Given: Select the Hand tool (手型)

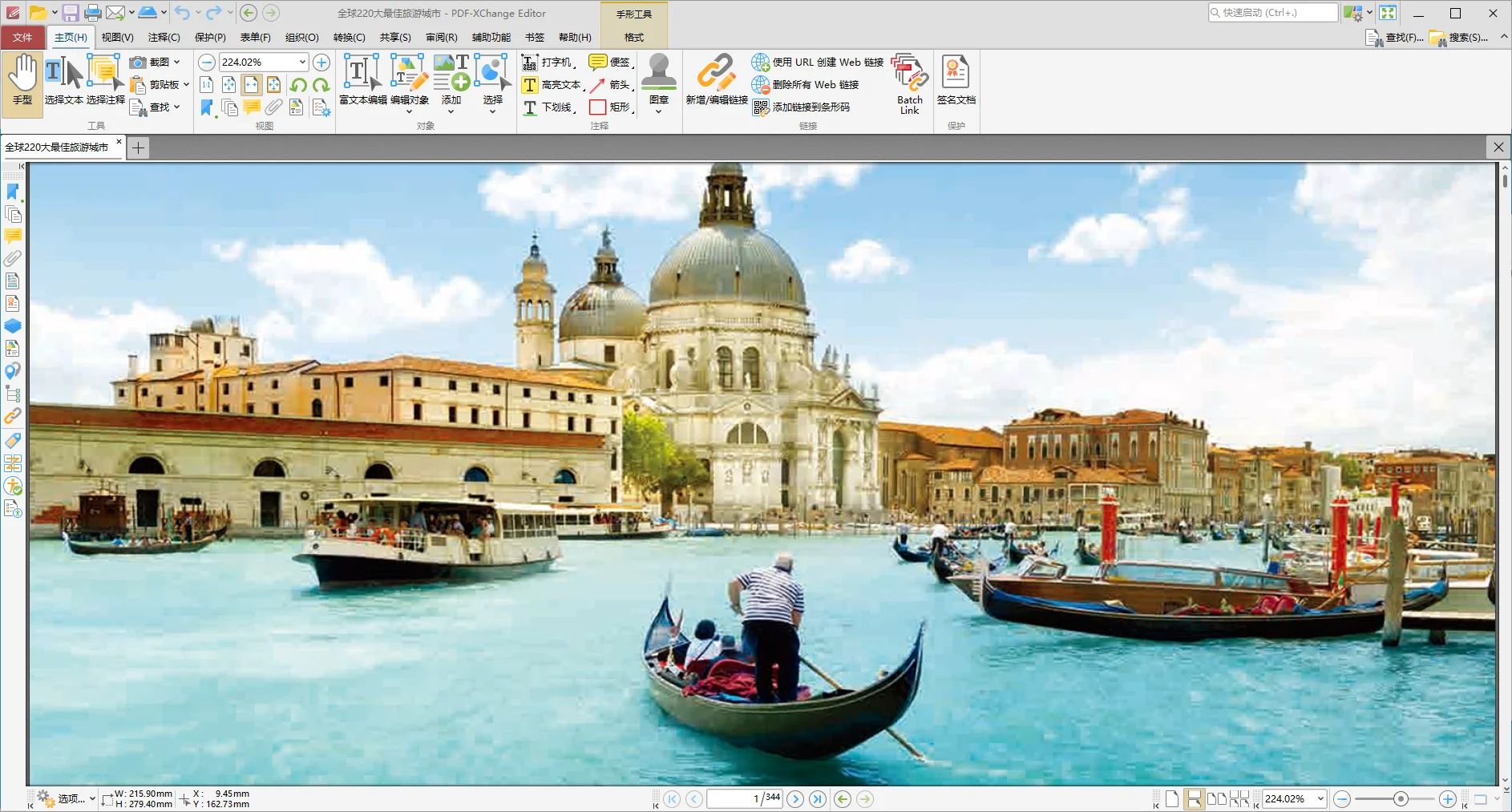Looking at the screenshot, I should pyautogui.click(x=22, y=80).
